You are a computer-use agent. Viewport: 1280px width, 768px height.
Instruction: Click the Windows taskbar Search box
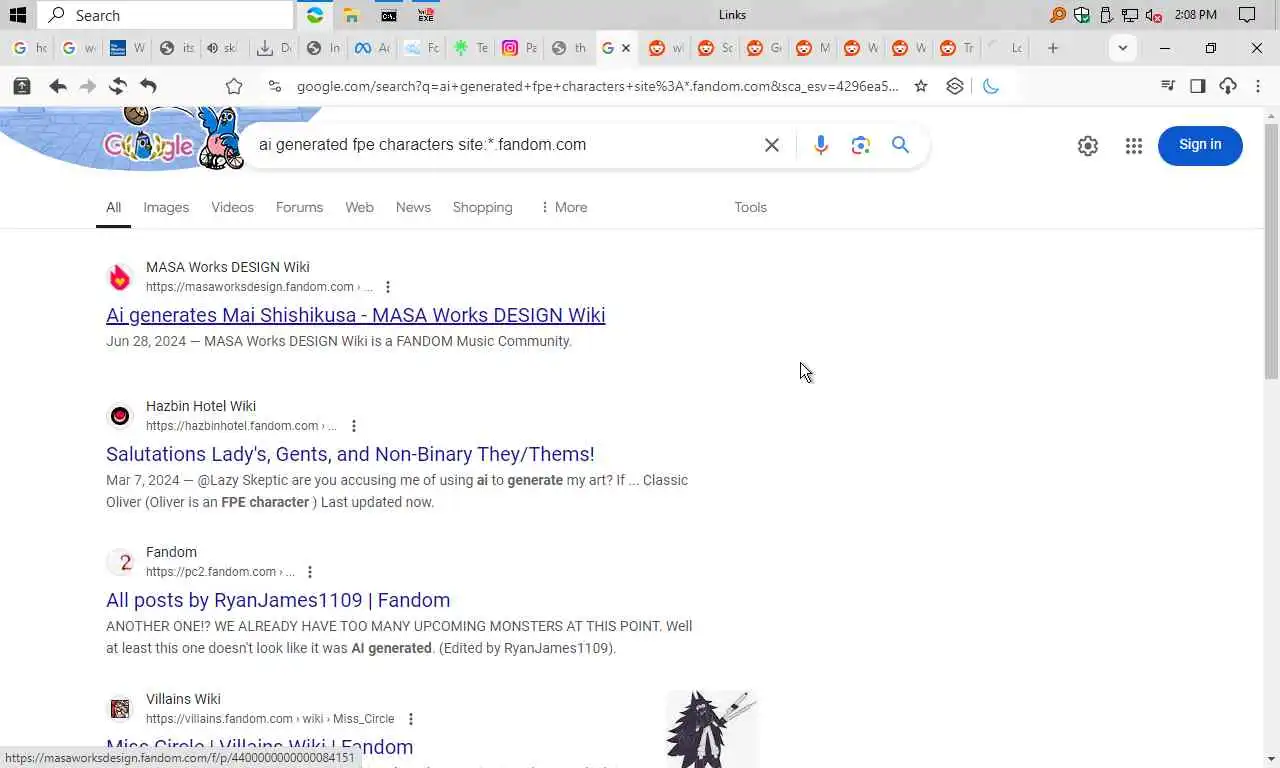coord(165,15)
